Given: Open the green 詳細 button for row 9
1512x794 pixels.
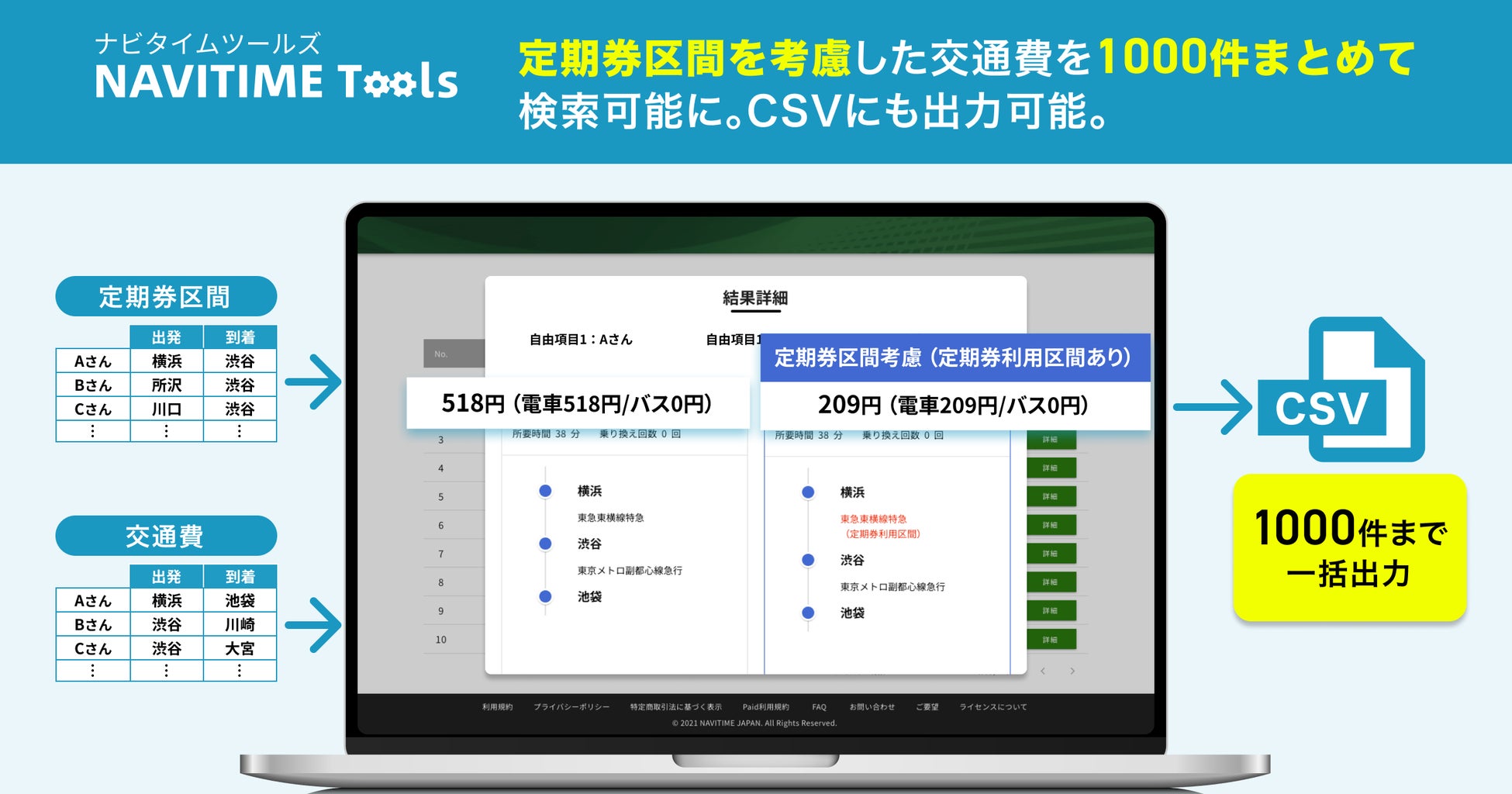Looking at the screenshot, I should click(x=1051, y=611).
